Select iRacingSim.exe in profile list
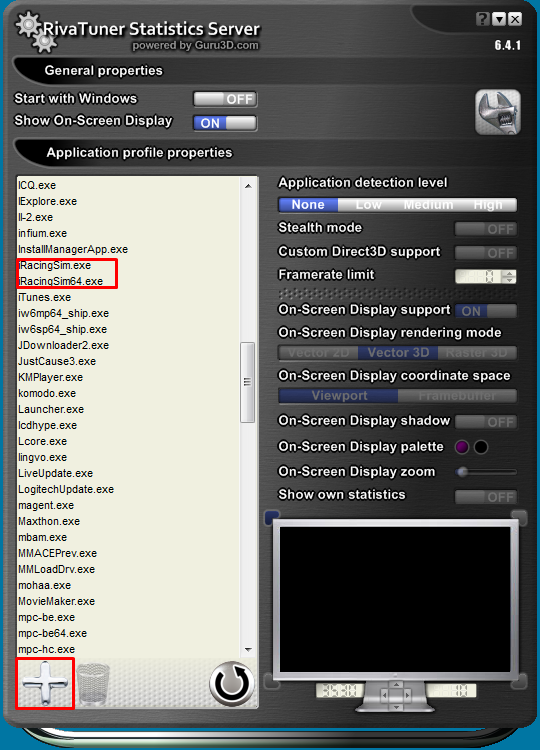540x750 pixels. (55, 265)
